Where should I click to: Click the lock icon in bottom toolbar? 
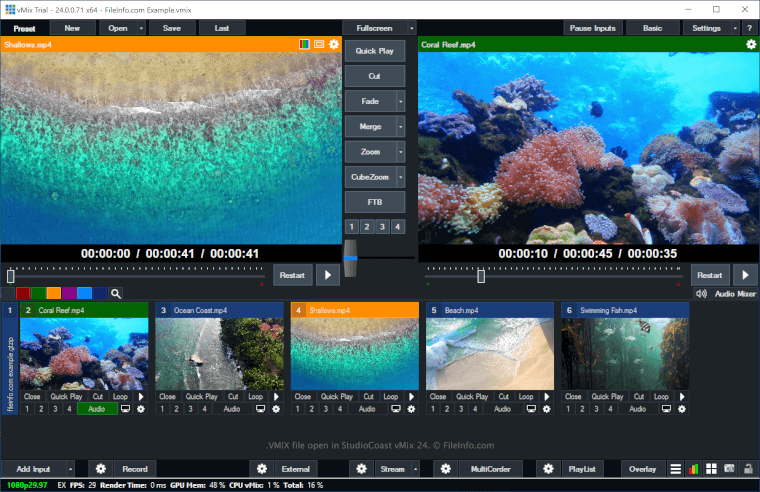point(749,468)
